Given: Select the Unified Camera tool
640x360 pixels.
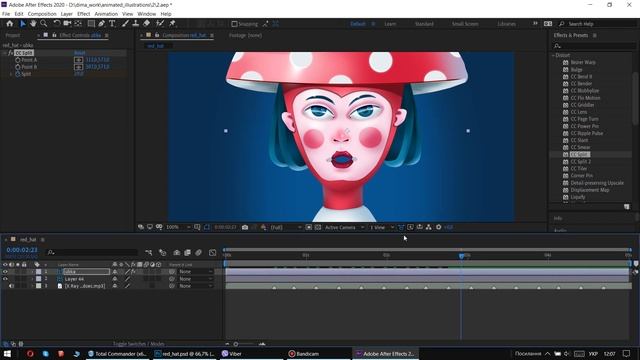Looking at the screenshot, I should [x=67, y=24].
